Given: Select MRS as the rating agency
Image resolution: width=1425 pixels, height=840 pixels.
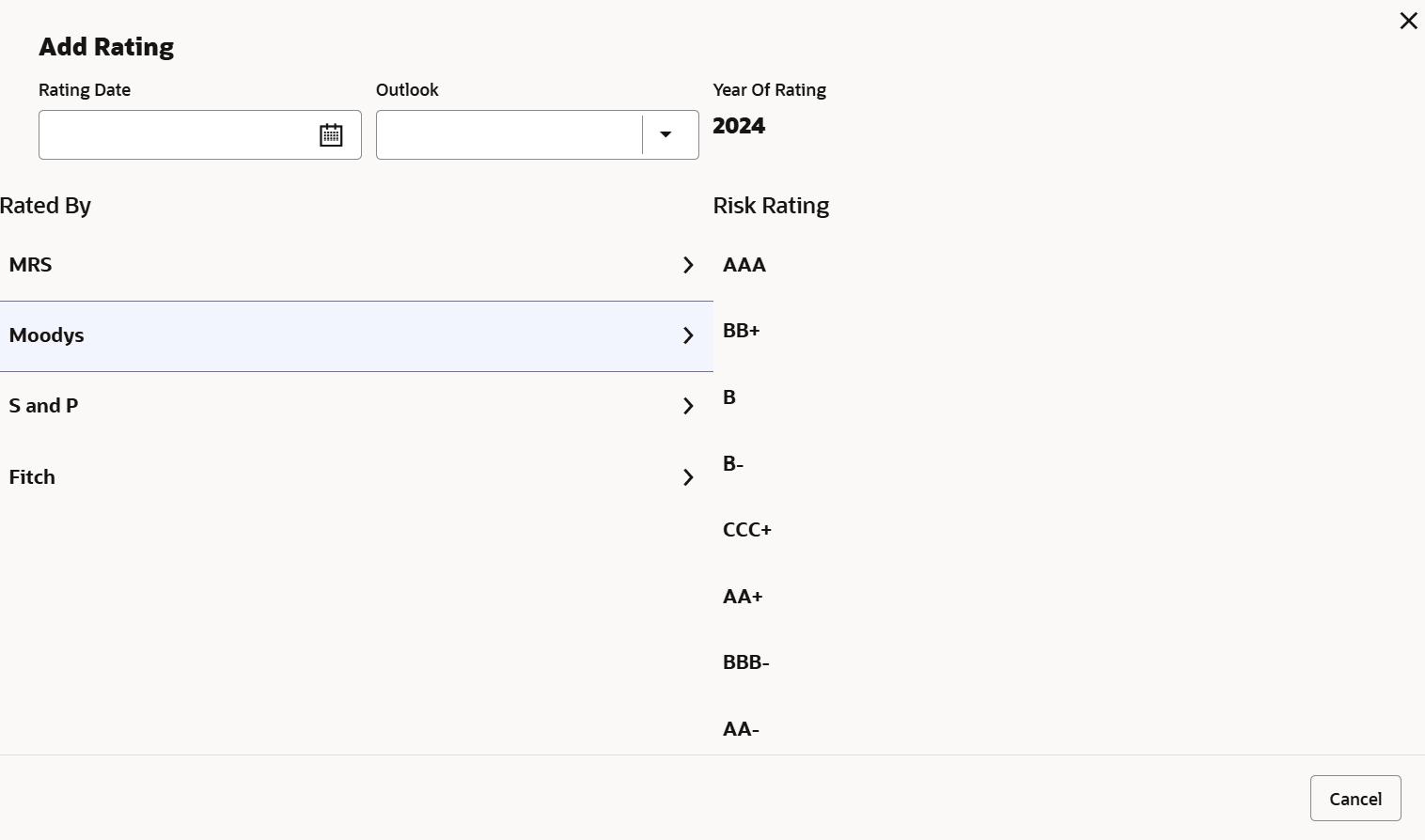Looking at the screenshot, I should [31, 265].
